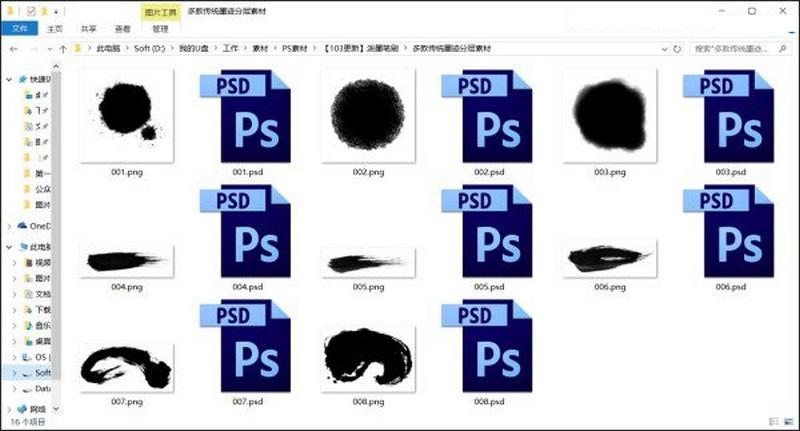Image resolution: width=800 pixels, height=431 pixels.
Task: Open the address bar history dropdown
Action: click(x=664, y=49)
